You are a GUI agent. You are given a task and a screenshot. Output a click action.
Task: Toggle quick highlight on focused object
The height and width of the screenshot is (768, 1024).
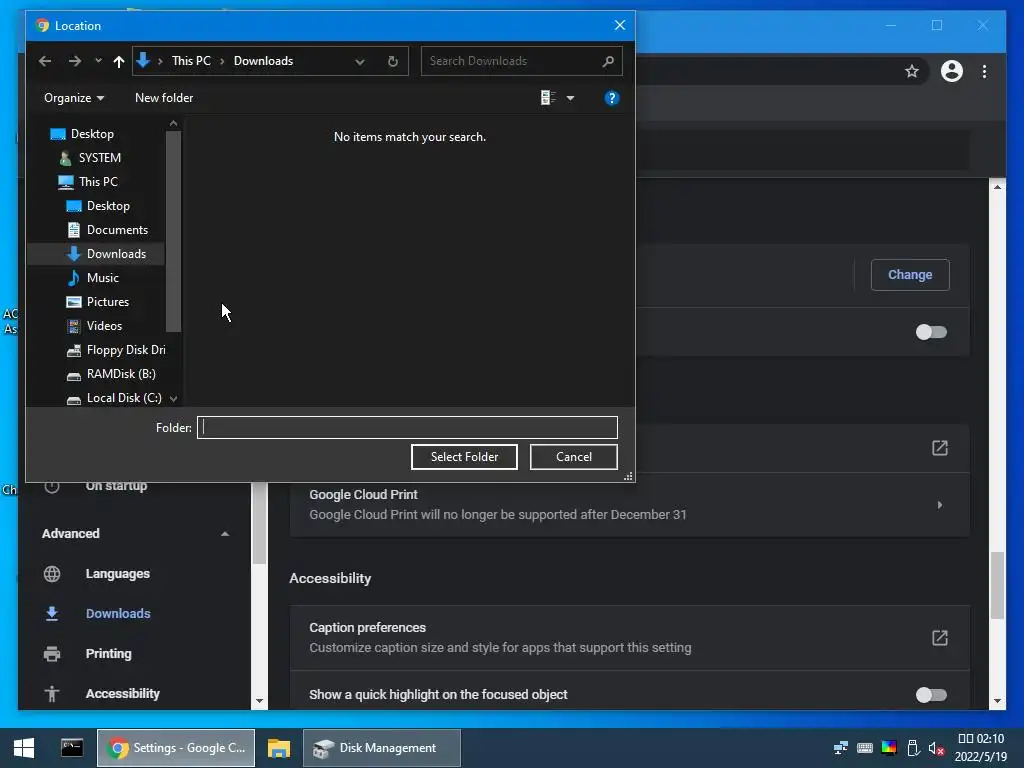[931, 695]
